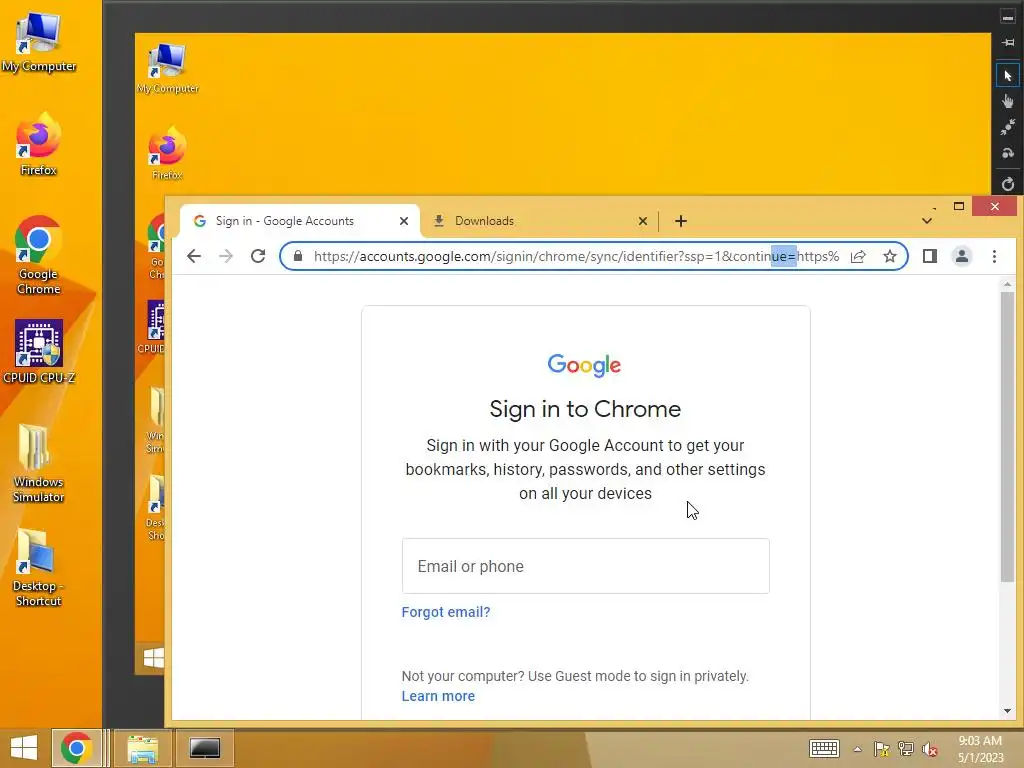Focus the Email or phone field
This screenshot has height=768, width=1024.
pos(586,566)
